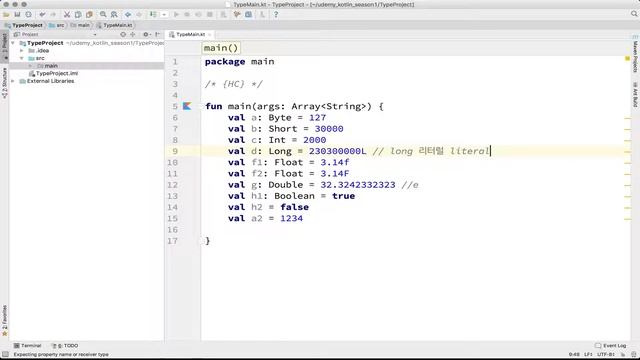Open the Structure tool window tab
This screenshot has width=640, height=360.
click(4, 83)
